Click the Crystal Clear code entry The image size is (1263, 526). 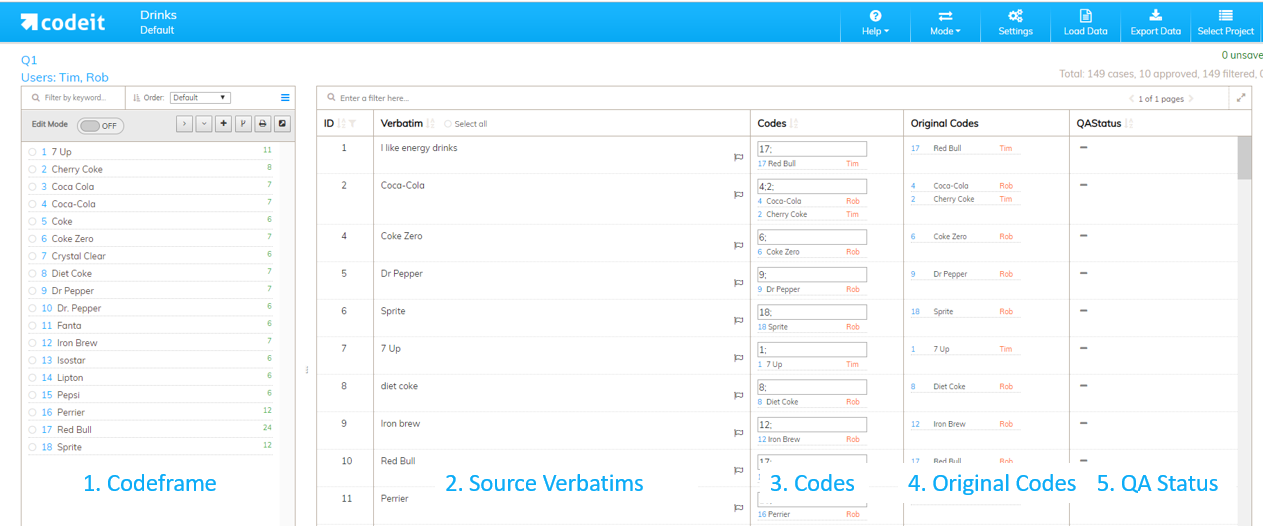tap(79, 256)
